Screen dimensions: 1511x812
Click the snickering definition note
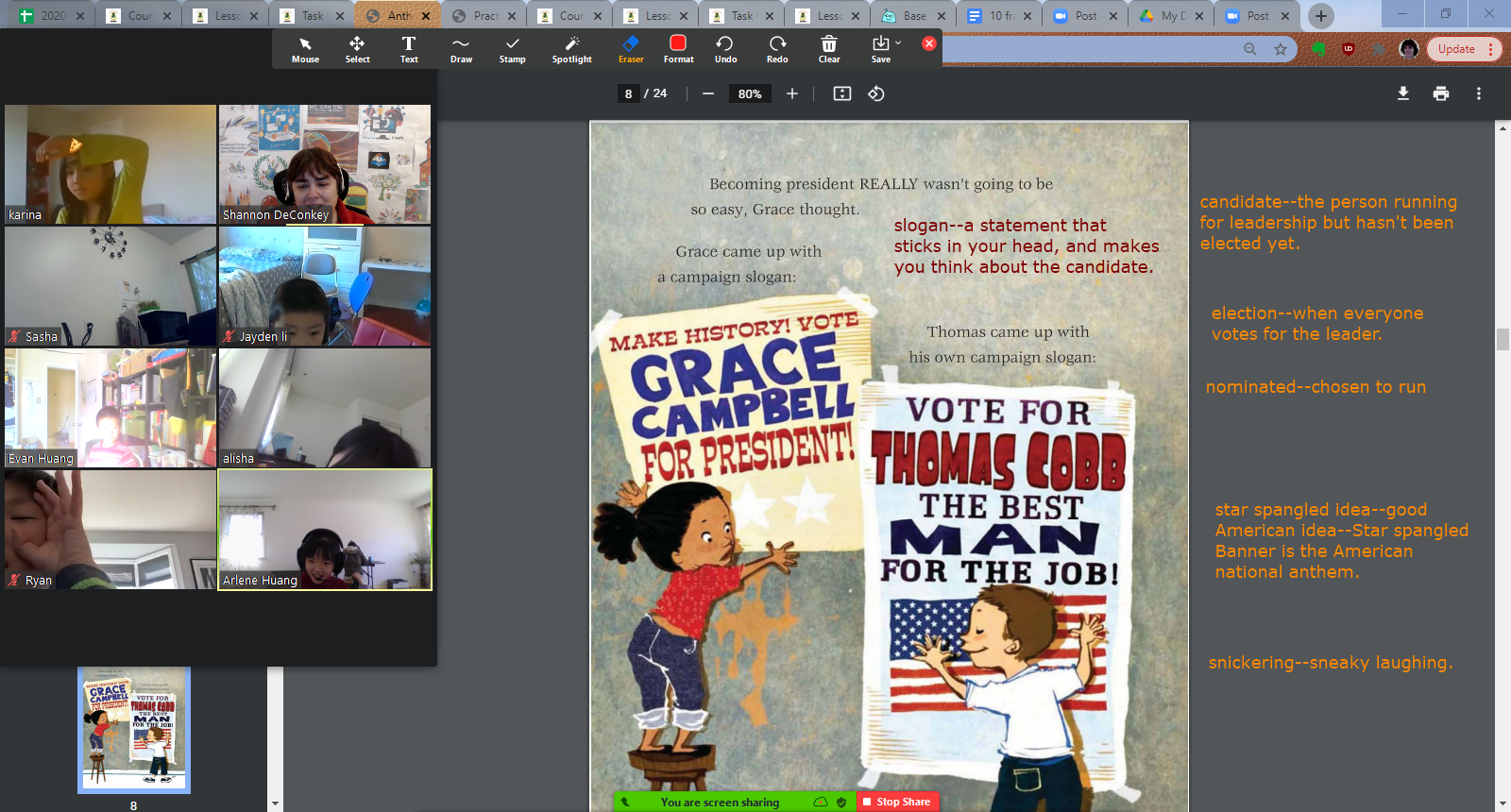(1331, 662)
